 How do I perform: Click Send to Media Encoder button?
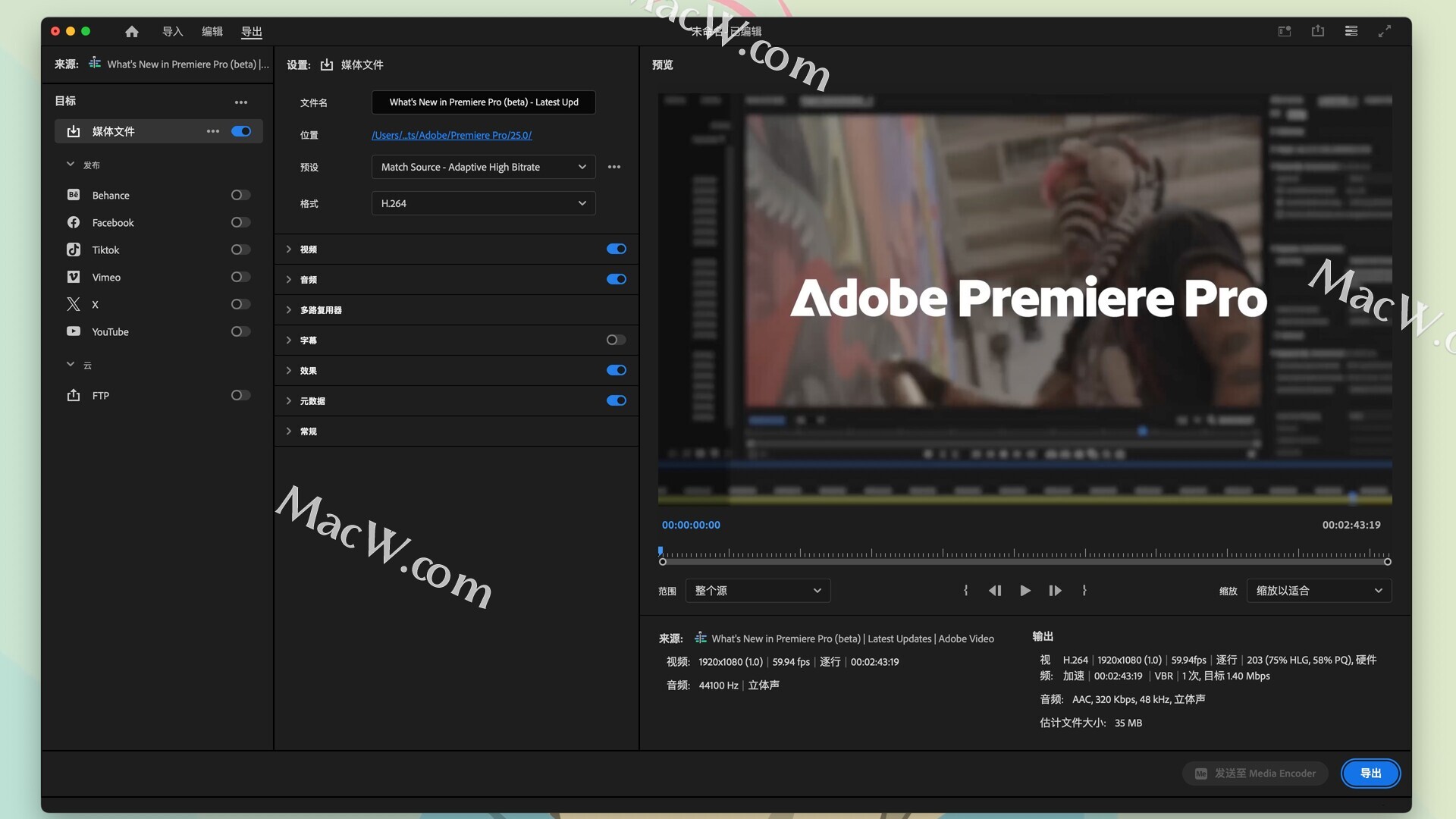coord(1255,773)
